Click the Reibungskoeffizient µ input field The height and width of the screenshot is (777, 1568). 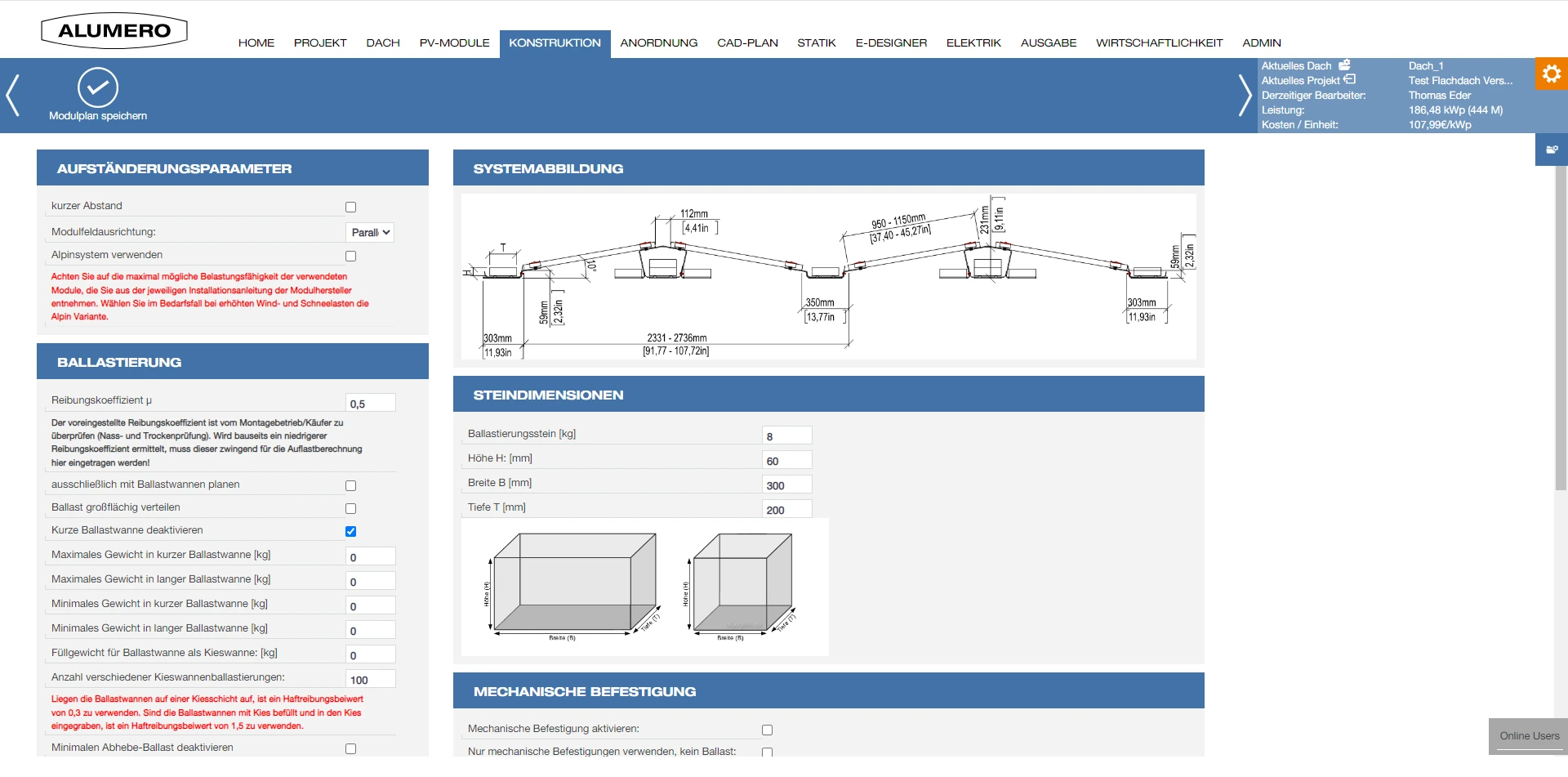[371, 404]
